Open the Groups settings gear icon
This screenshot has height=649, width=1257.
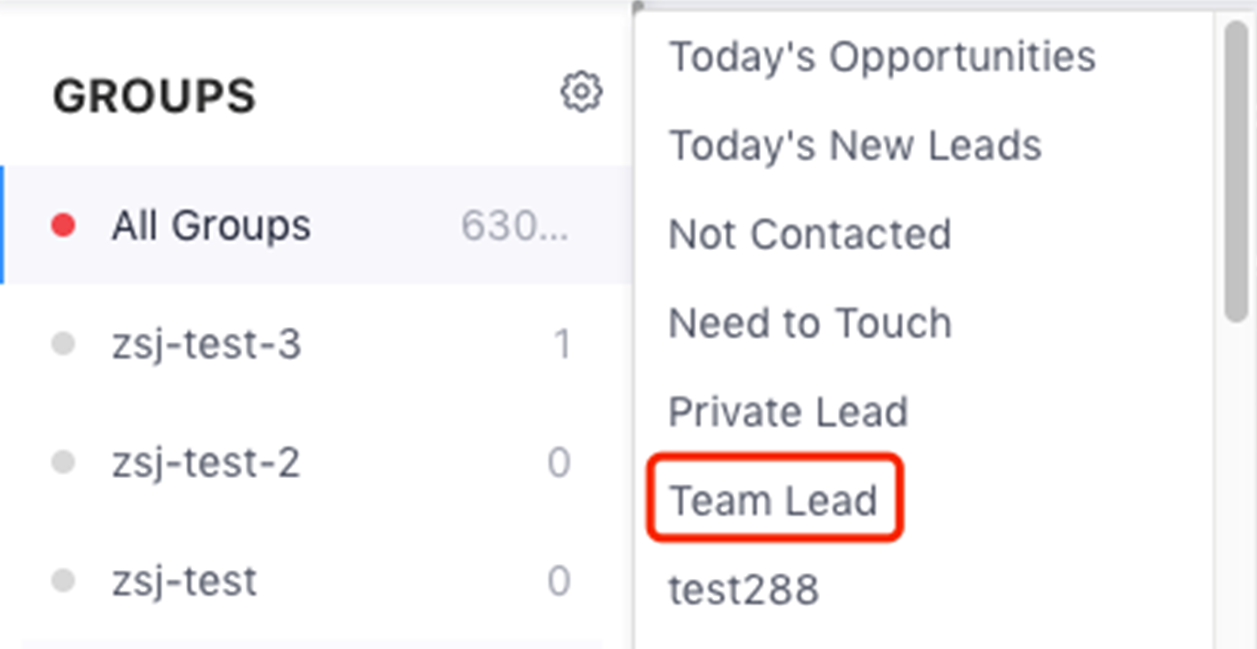581,92
